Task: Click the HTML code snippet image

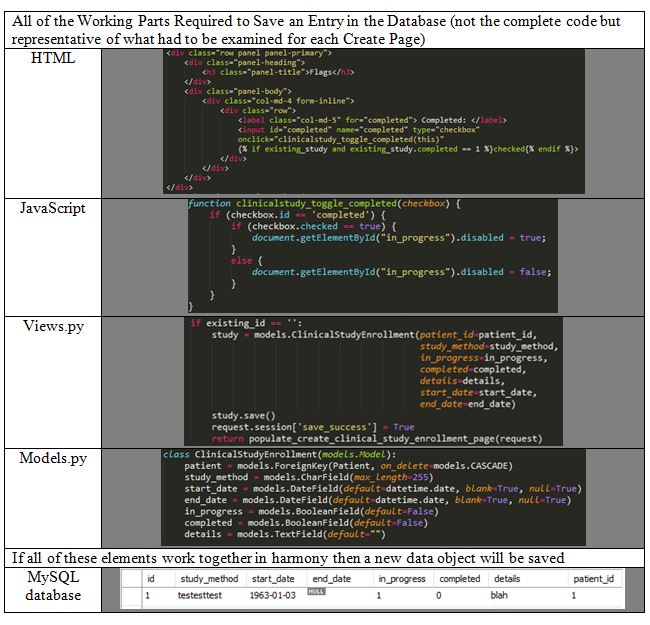Action: pyautogui.click(x=374, y=121)
